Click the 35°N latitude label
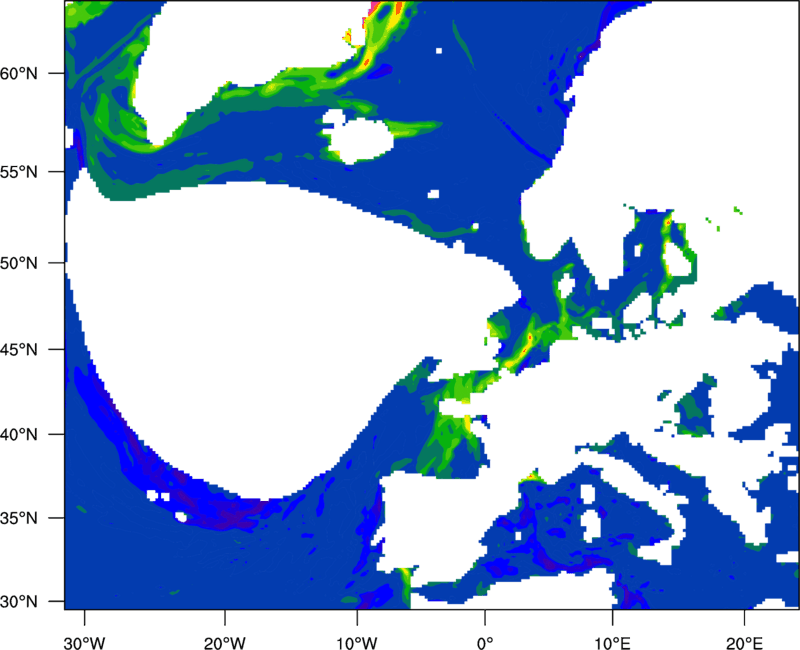Image resolution: width=800 pixels, height=650 pixels. pos(19,518)
